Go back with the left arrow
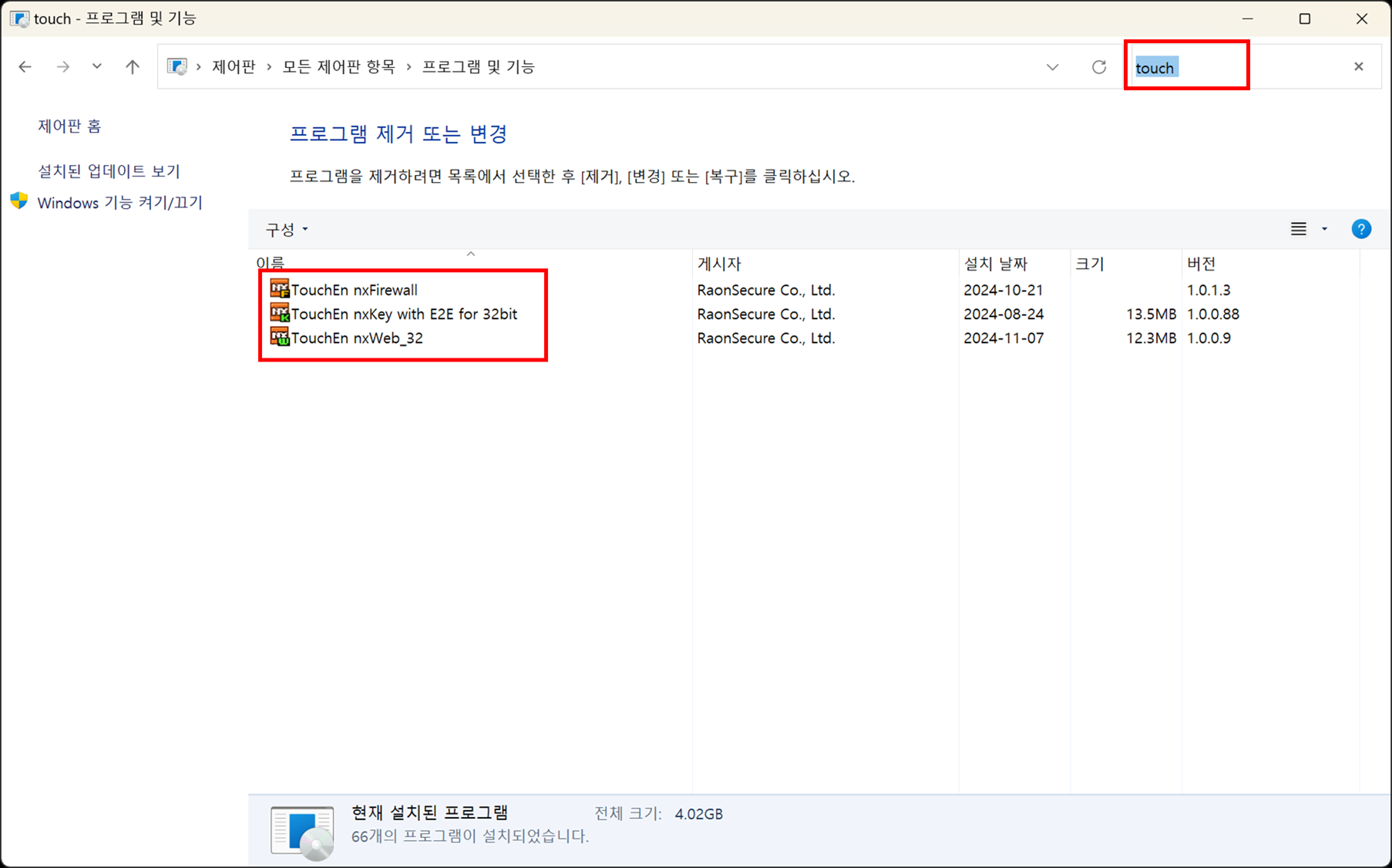The height and width of the screenshot is (868, 1392). pyautogui.click(x=25, y=67)
